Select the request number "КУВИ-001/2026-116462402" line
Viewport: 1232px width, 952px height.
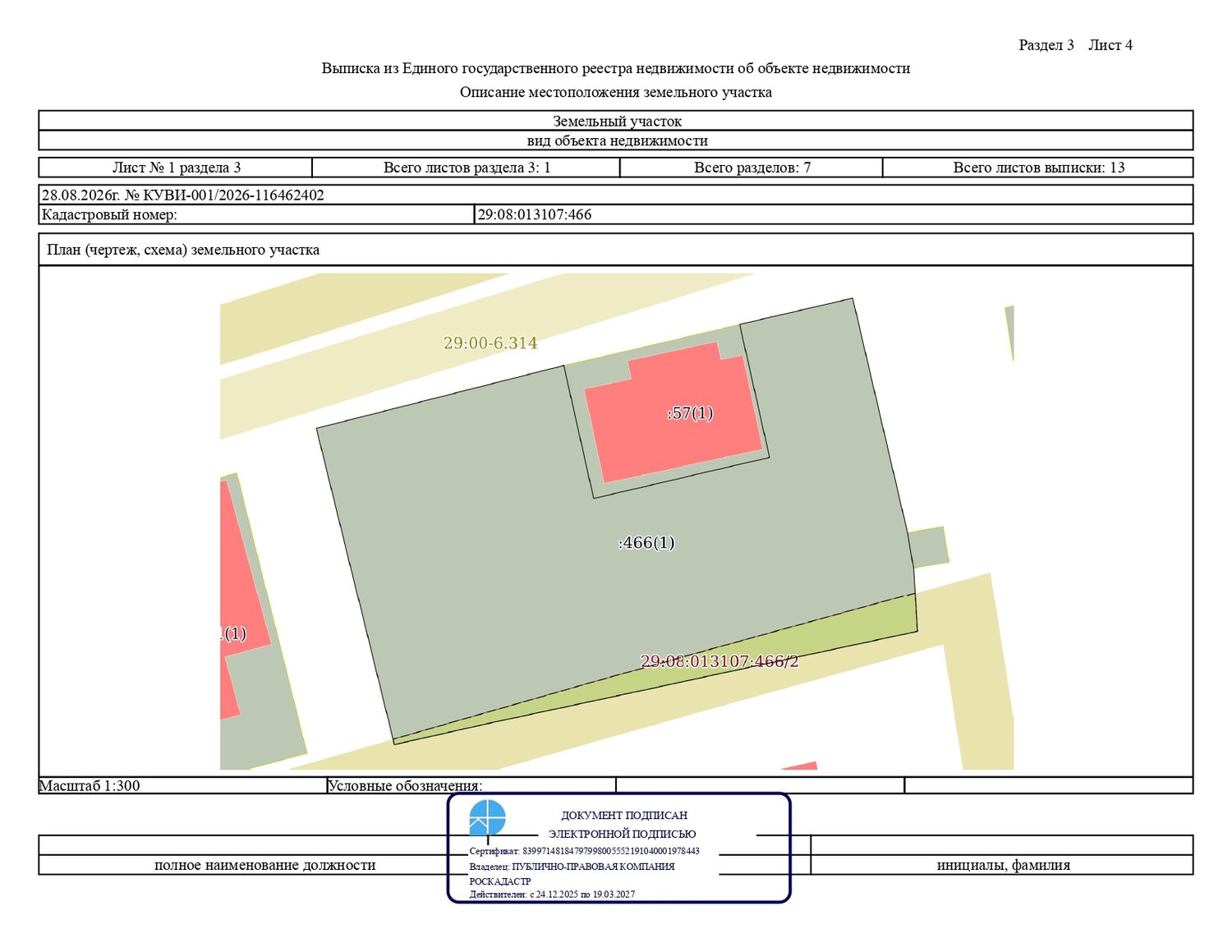coord(182,195)
